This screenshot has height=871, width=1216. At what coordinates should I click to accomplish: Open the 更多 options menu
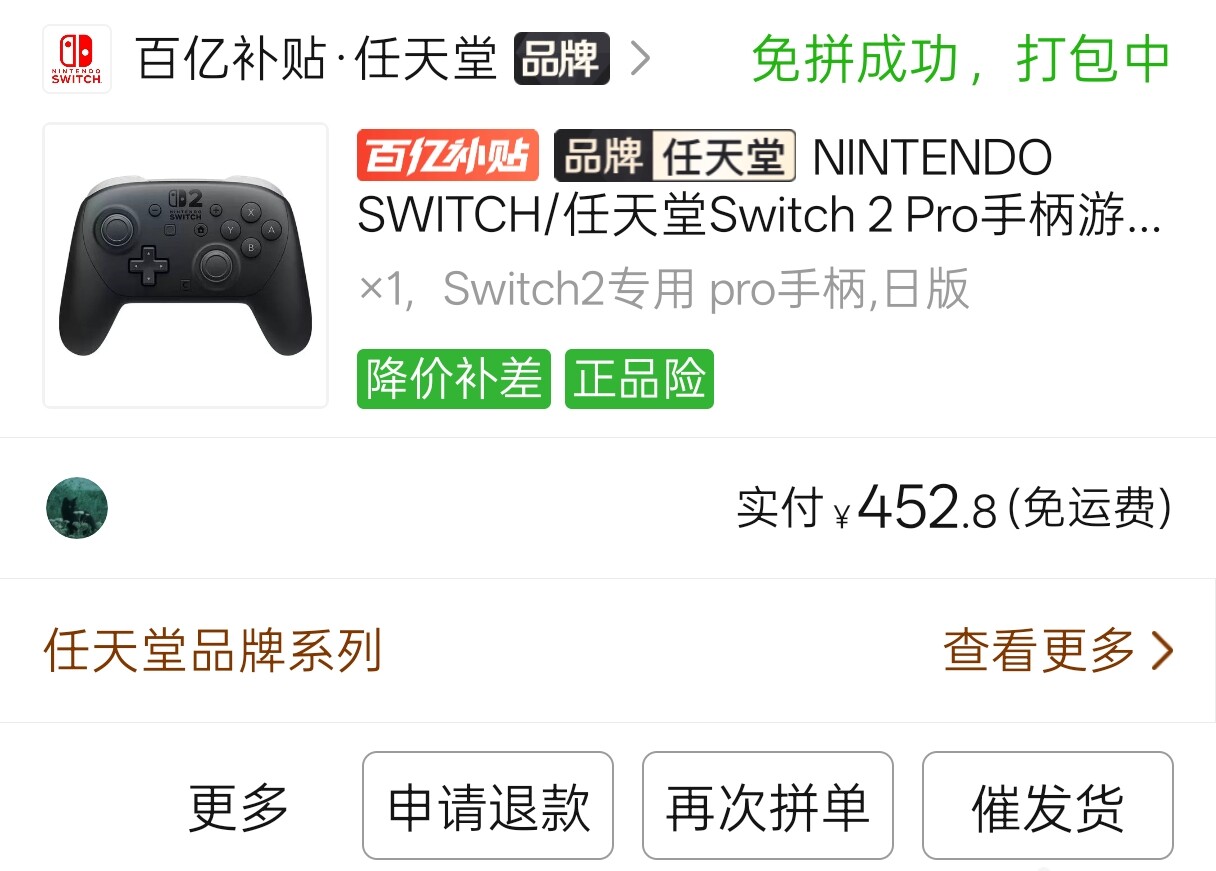click(x=239, y=807)
